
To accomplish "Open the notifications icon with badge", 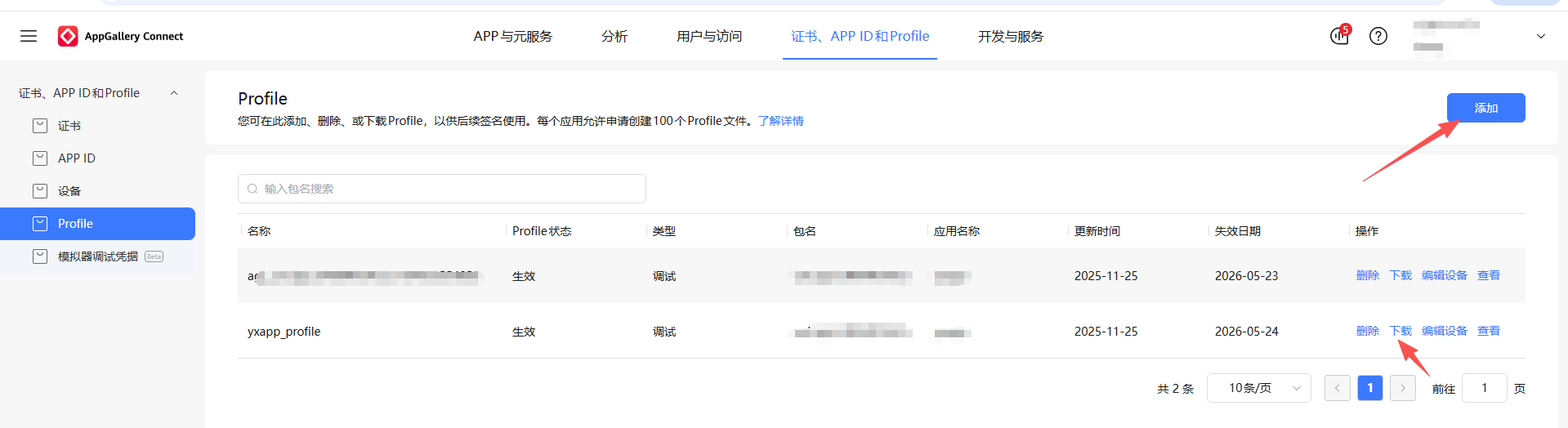I will click(1339, 36).
